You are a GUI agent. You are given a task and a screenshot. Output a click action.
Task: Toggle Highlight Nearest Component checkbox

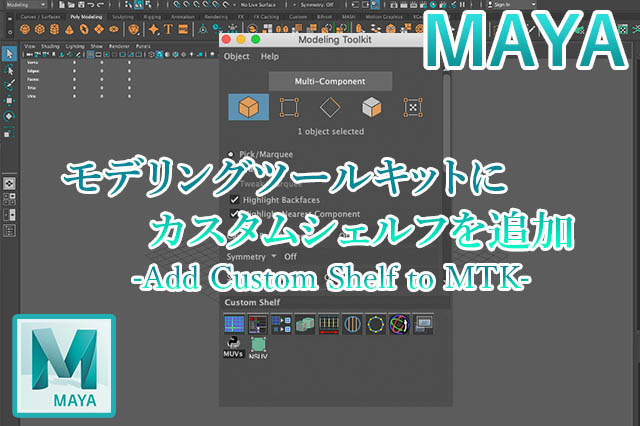click(234, 214)
